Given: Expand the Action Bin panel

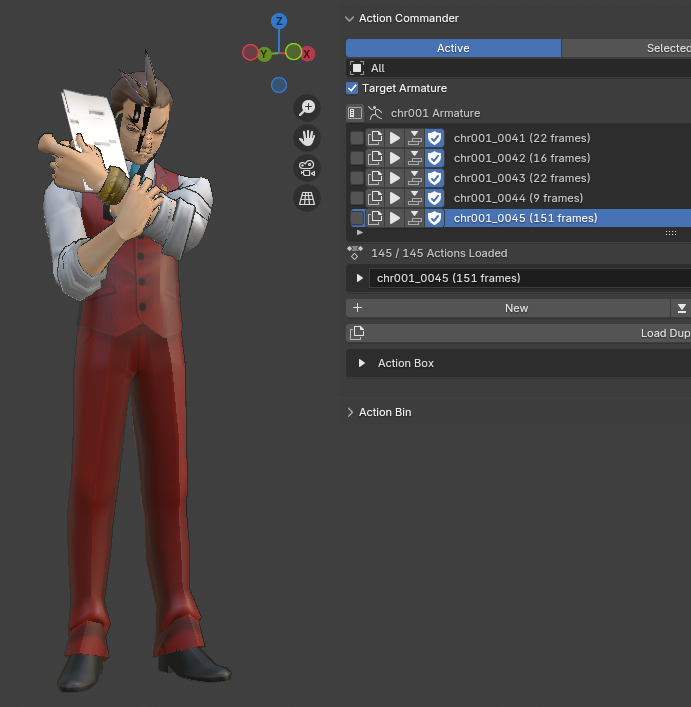Looking at the screenshot, I should (x=350, y=412).
